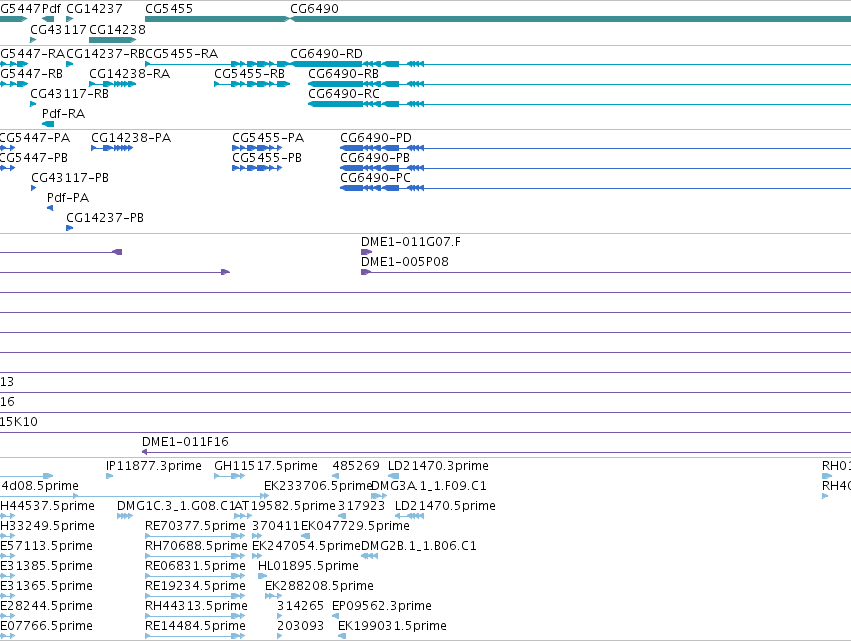The image size is (851, 641).
Task: Select EST EK247054.5prime label
Action: coord(307,547)
